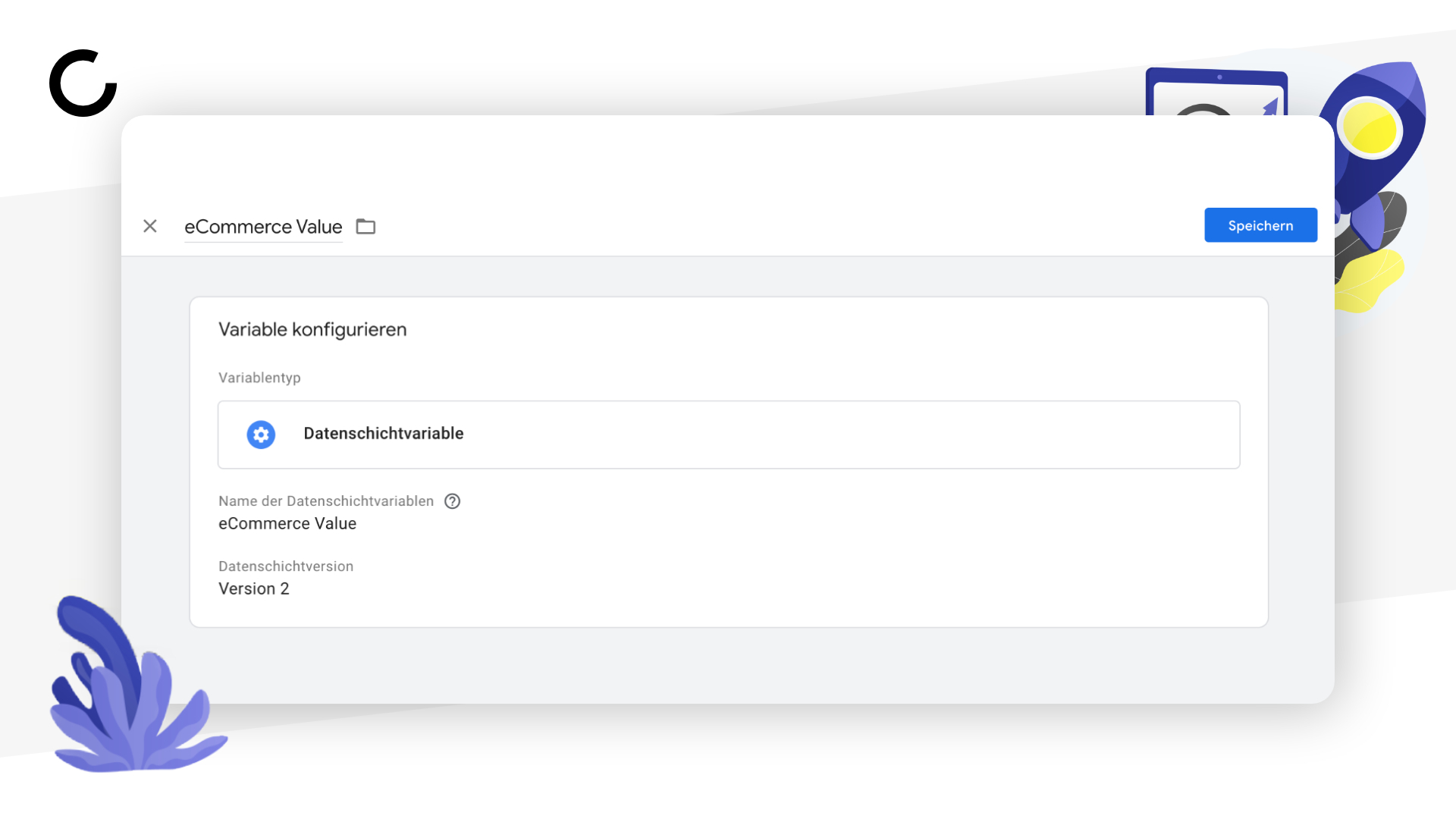Open the folder icon beside eCommerce Value

pyautogui.click(x=366, y=226)
